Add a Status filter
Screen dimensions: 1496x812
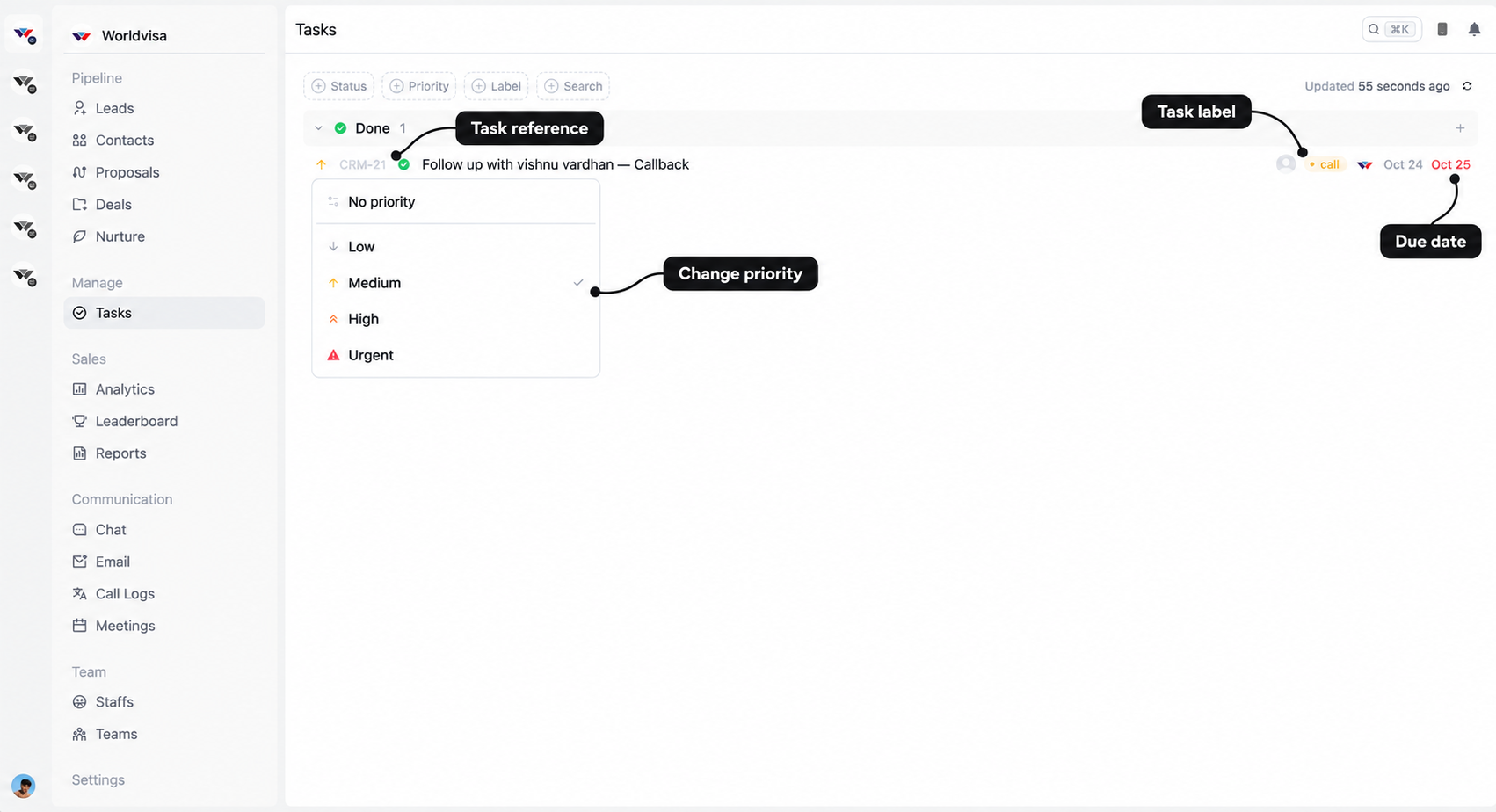tap(339, 86)
